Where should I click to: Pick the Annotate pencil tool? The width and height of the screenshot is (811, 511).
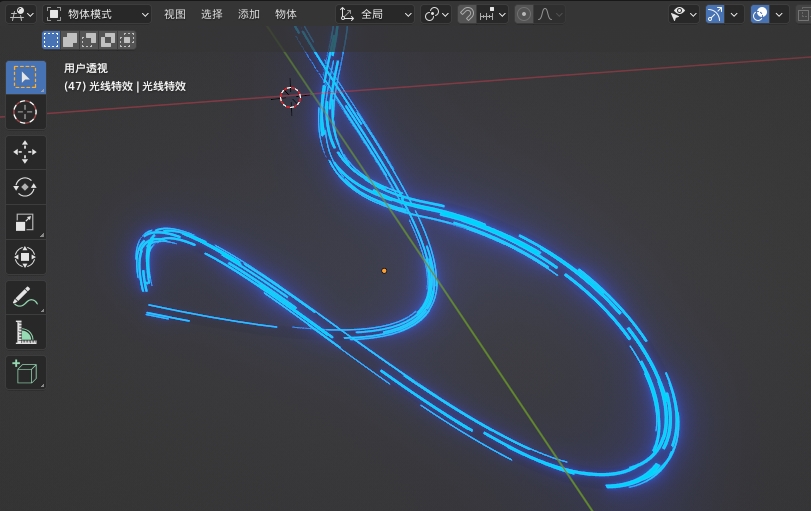click(x=25, y=297)
